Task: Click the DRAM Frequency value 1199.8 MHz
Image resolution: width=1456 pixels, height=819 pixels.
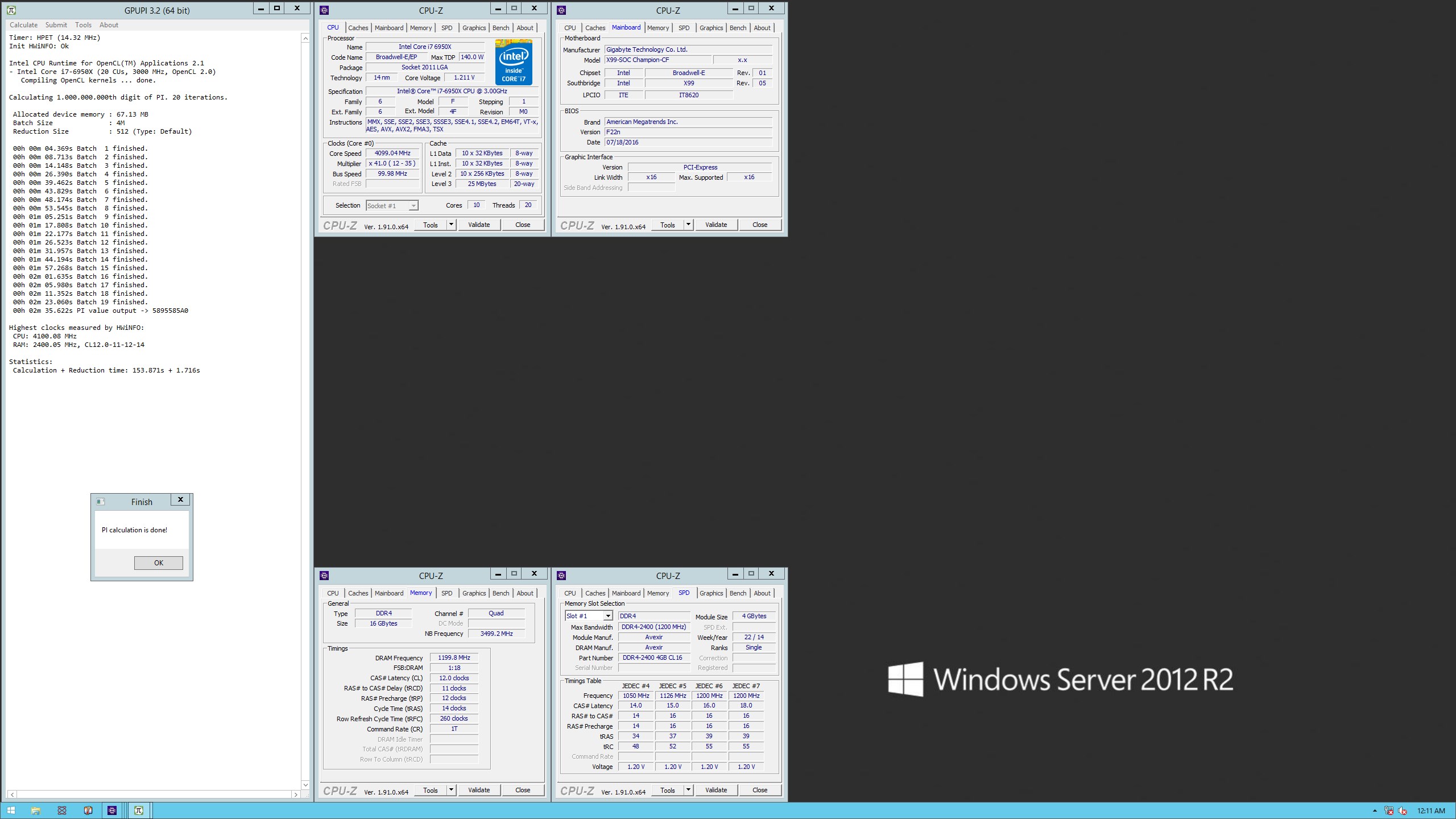Action: tap(454, 657)
